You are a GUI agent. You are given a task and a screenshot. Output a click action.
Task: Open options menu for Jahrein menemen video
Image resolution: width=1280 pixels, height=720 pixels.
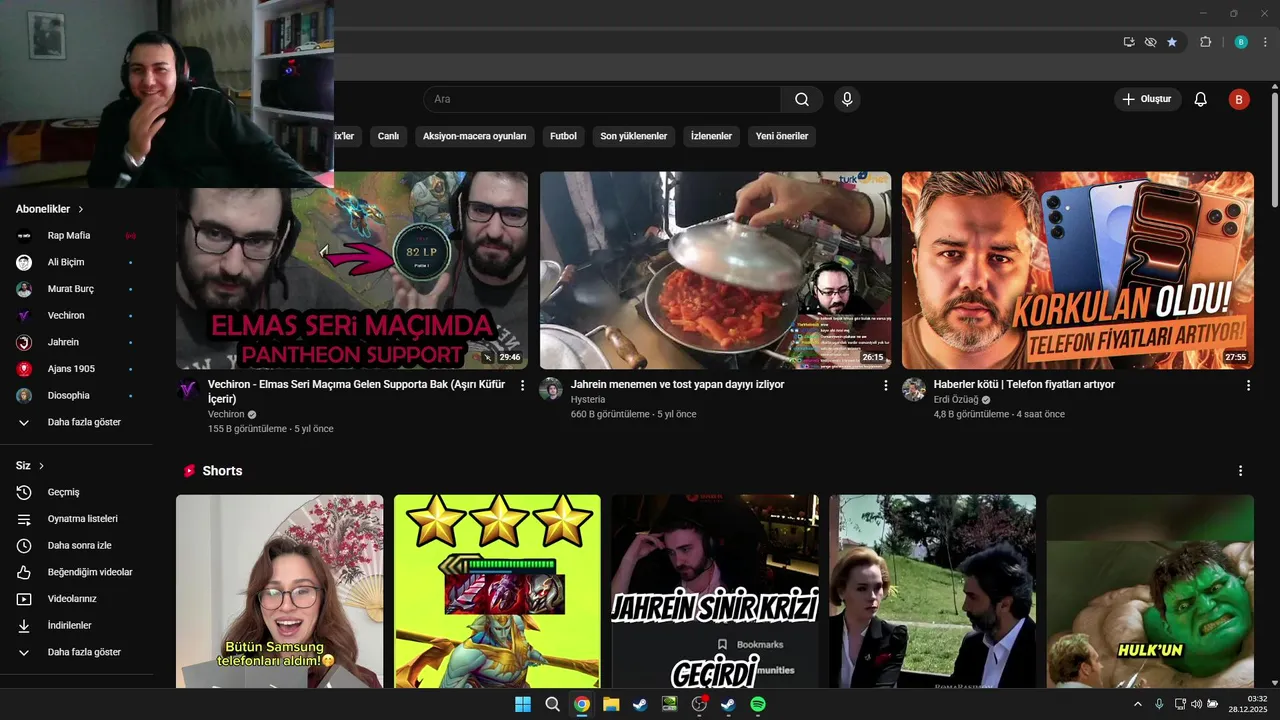885,385
